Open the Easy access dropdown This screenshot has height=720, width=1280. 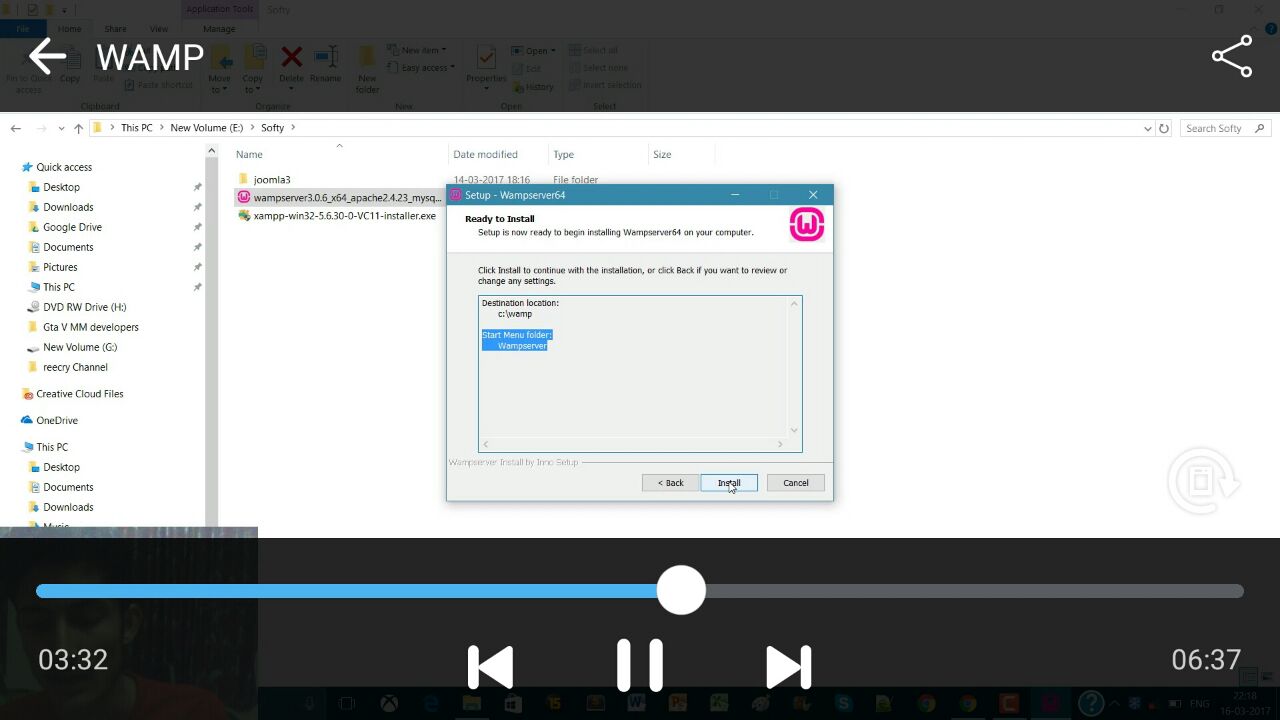[421, 68]
